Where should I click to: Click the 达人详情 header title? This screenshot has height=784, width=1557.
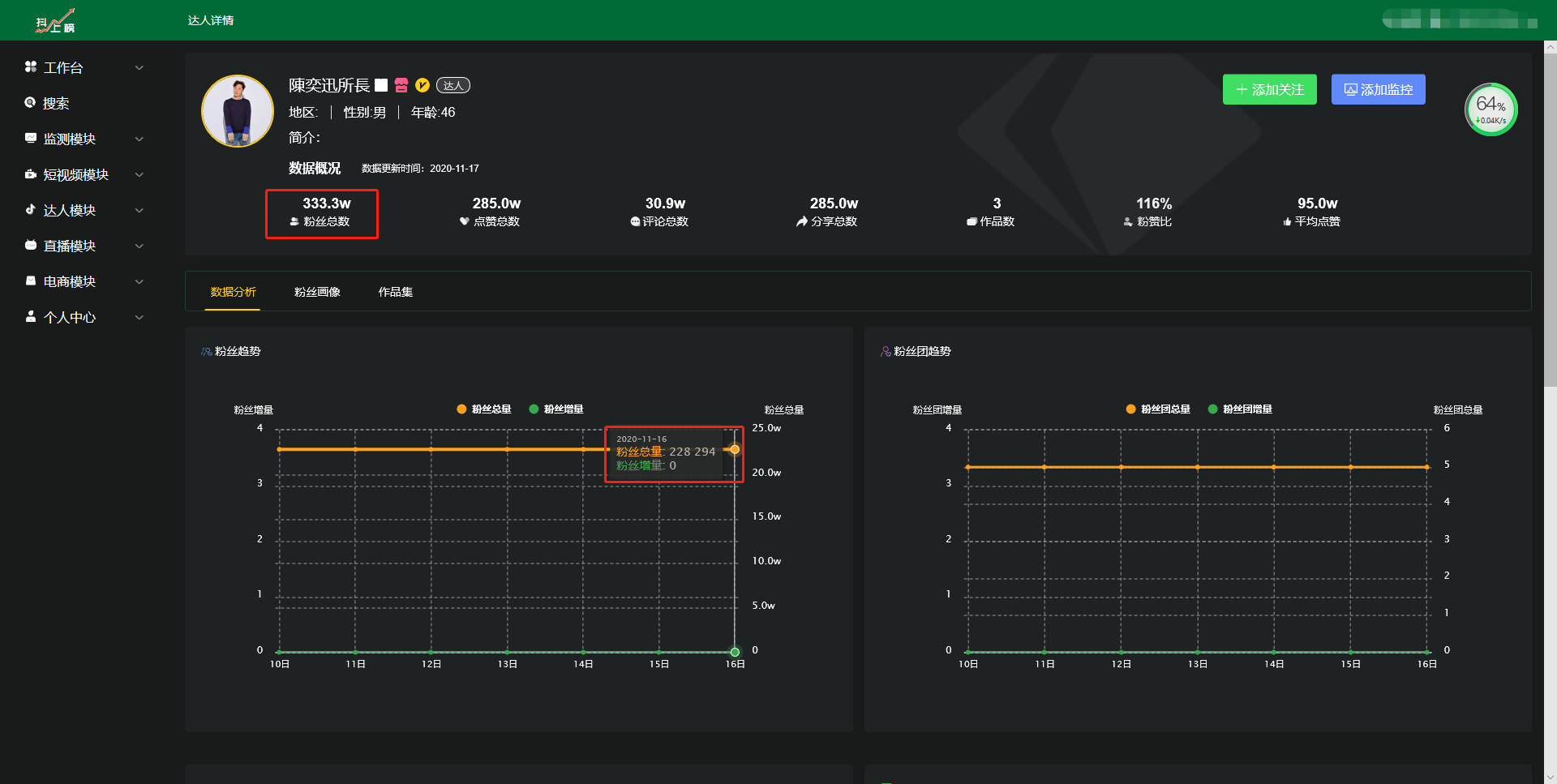click(211, 20)
